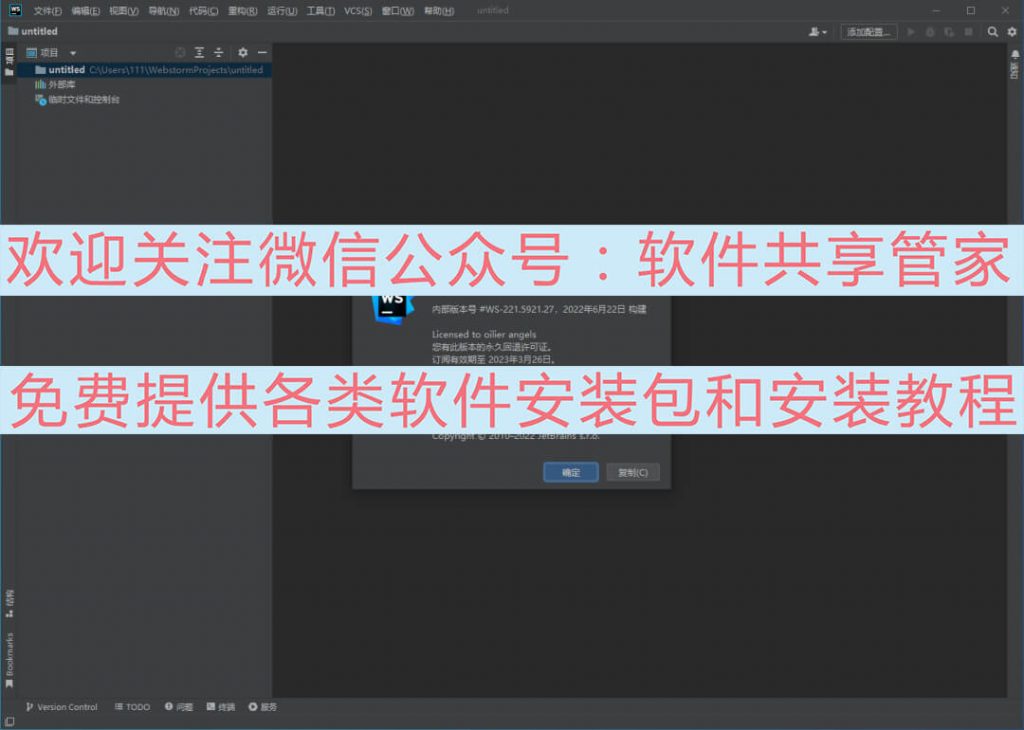Click the WebStorm app icon in title bar
Viewport: 1024px width, 730px height.
15,10
